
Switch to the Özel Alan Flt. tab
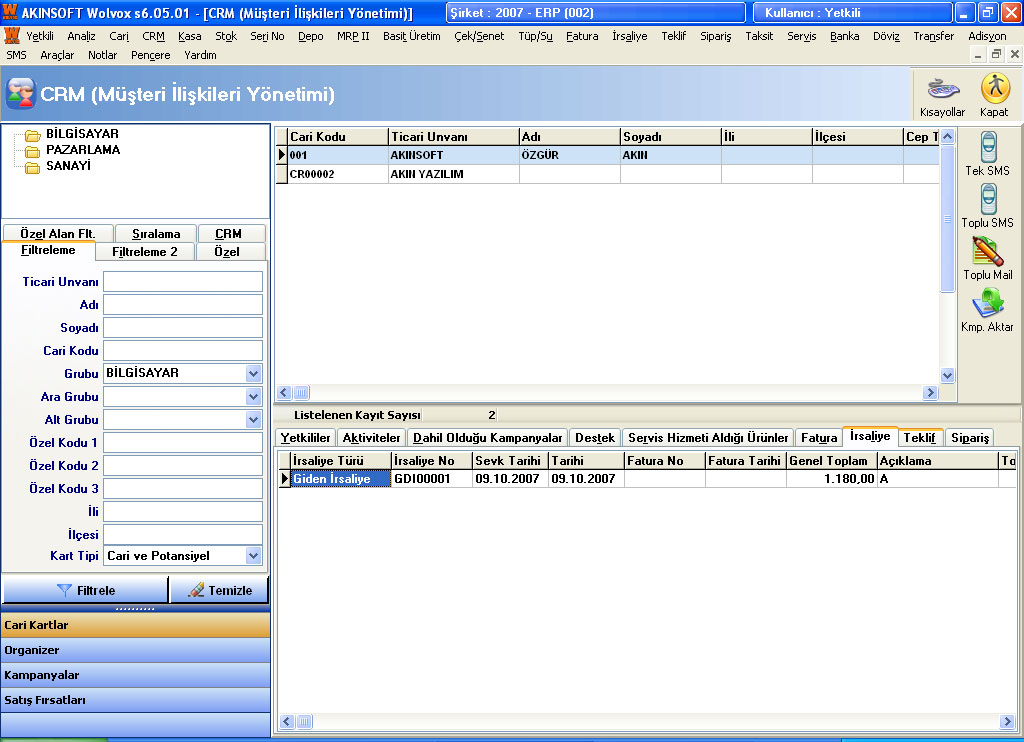pos(58,233)
